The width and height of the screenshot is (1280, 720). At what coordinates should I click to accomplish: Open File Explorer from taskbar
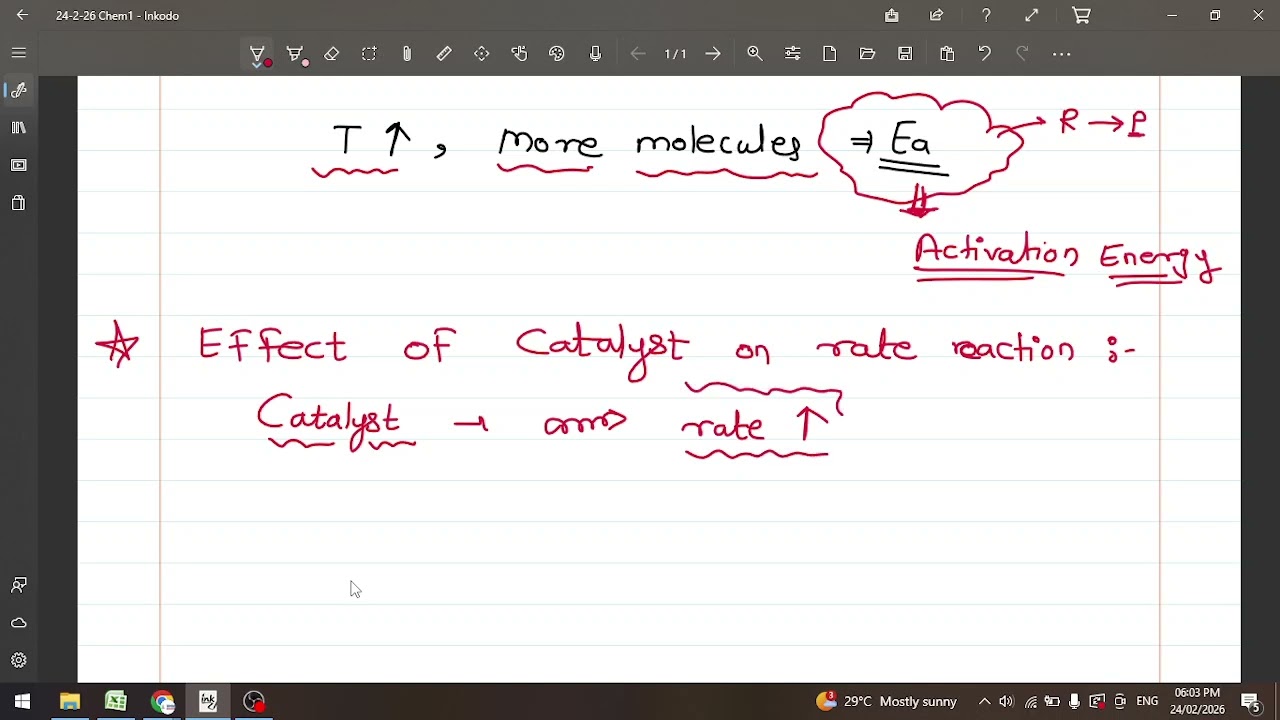point(69,701)
